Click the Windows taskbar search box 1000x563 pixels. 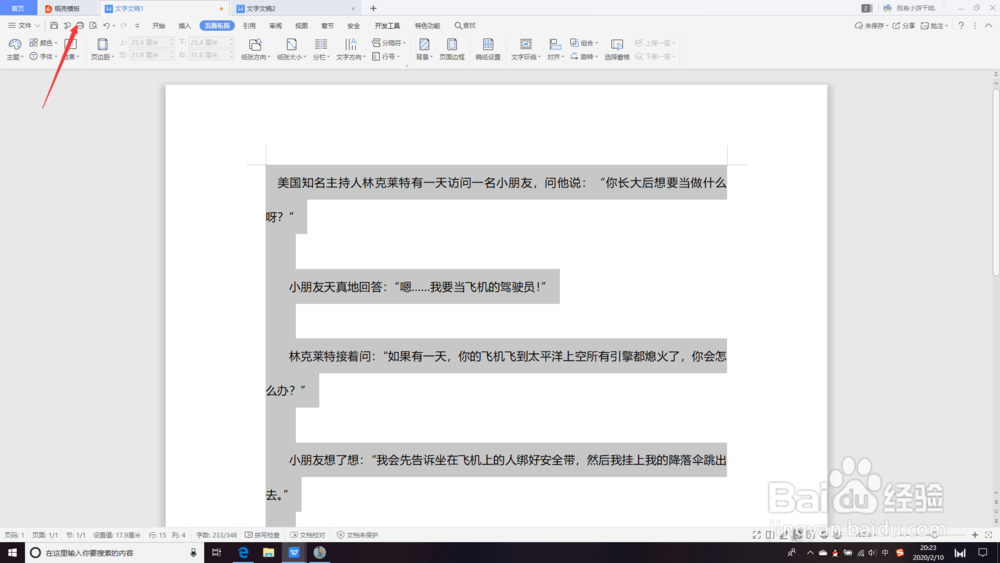pos(115,552)
